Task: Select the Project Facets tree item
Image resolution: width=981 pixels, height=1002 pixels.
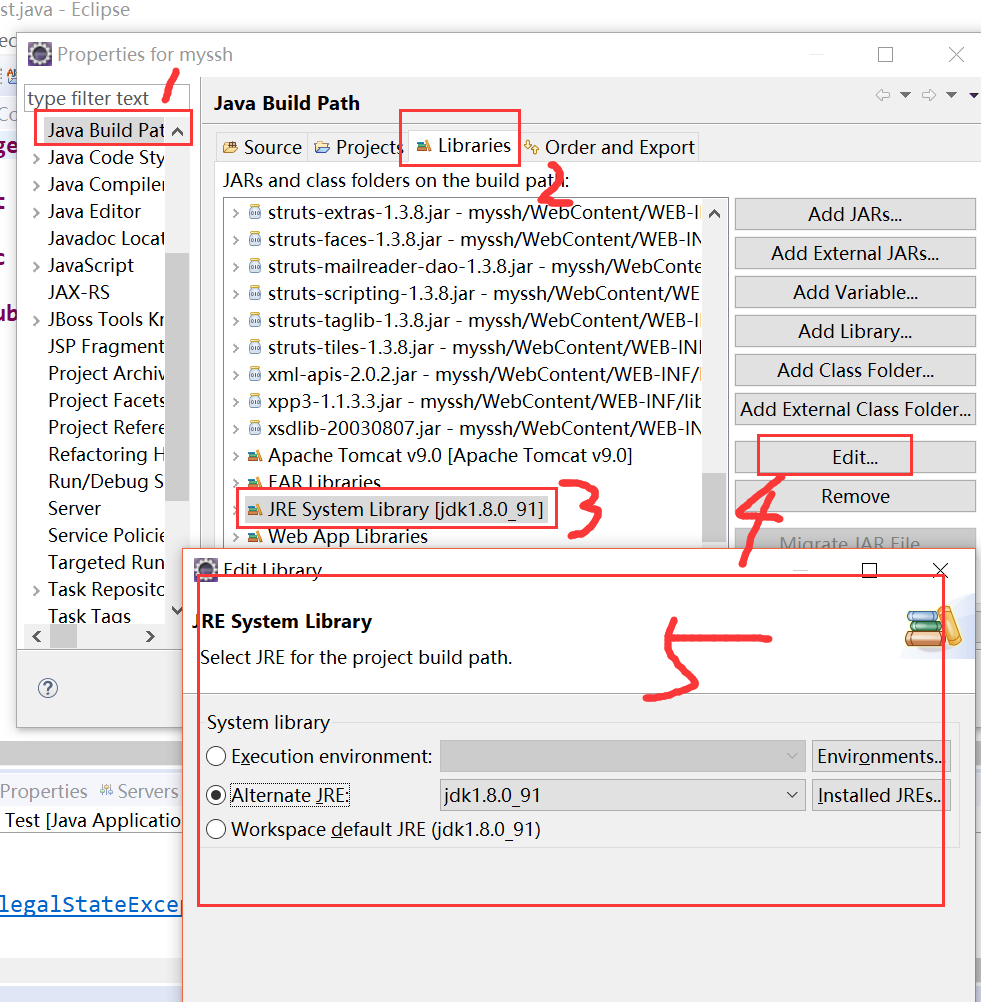Action: [x=106, y=401]
